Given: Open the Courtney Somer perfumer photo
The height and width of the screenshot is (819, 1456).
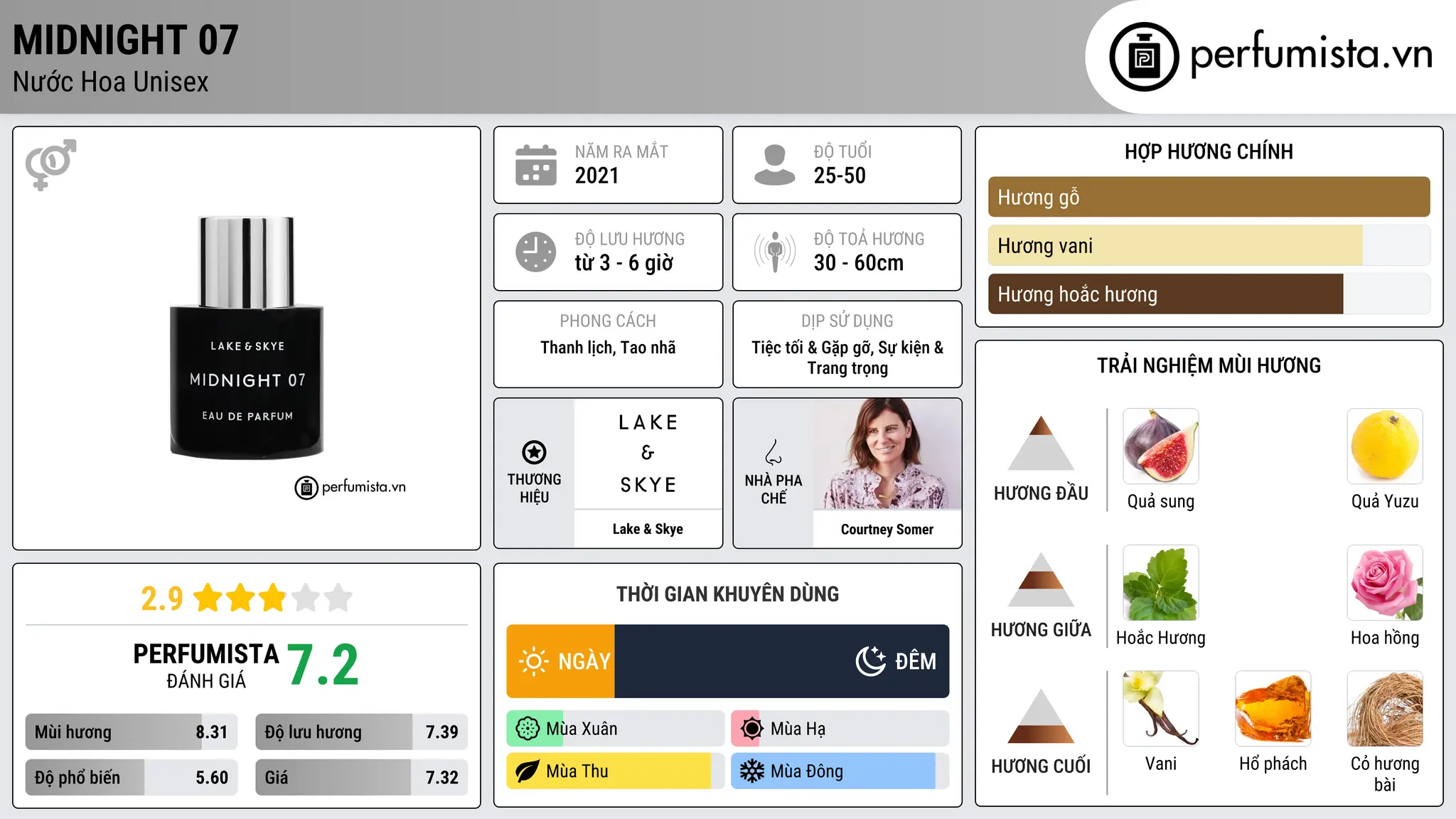Looking at the screenshot, I should tap(887, 454).
